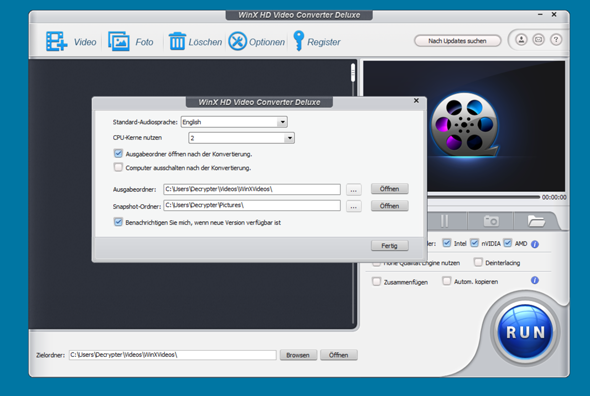Click the Video toolbar label

pyautogui.click(x=85, y=42)
